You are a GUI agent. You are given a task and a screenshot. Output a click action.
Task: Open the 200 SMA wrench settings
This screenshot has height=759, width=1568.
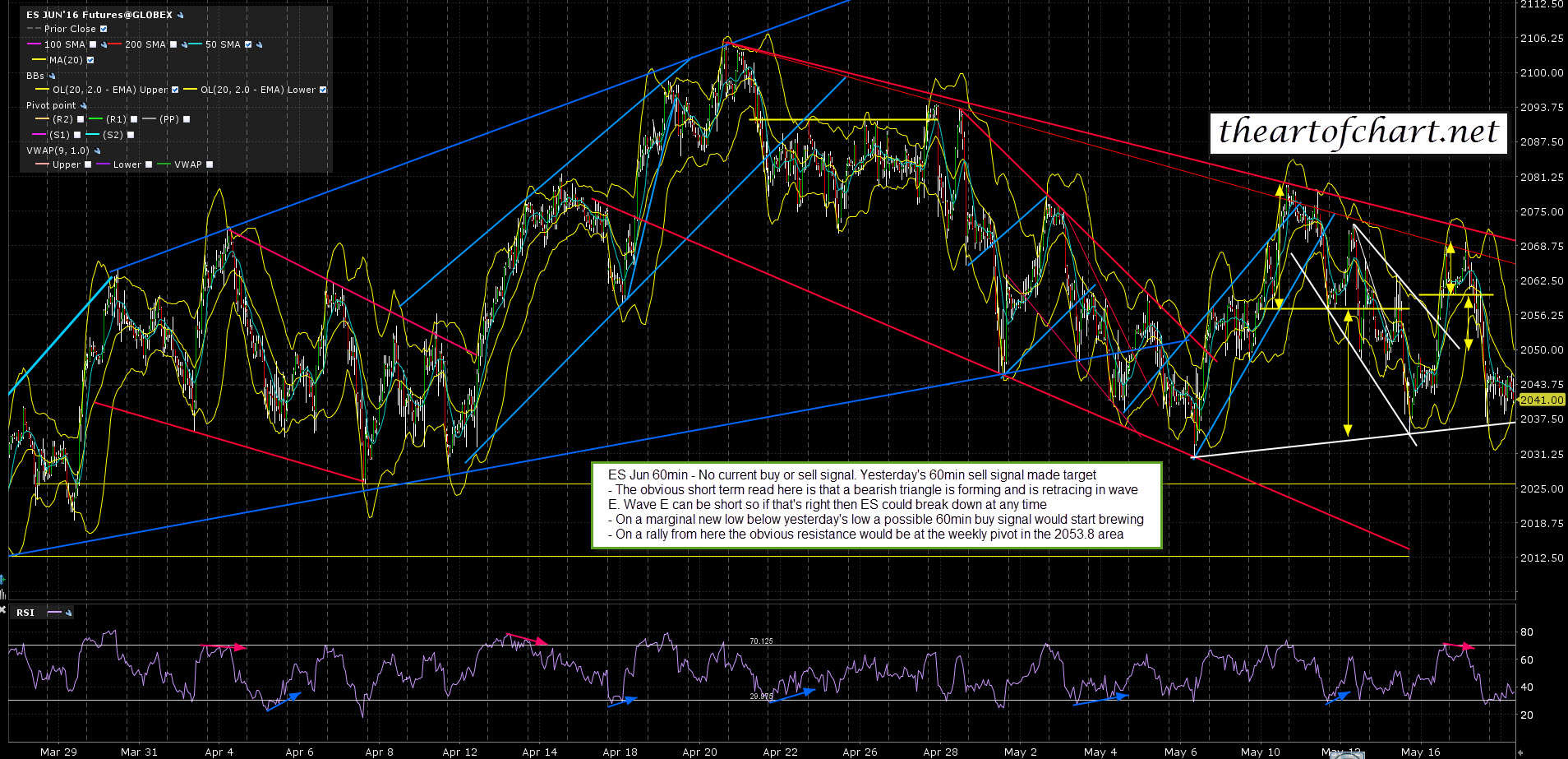(185, 44)
